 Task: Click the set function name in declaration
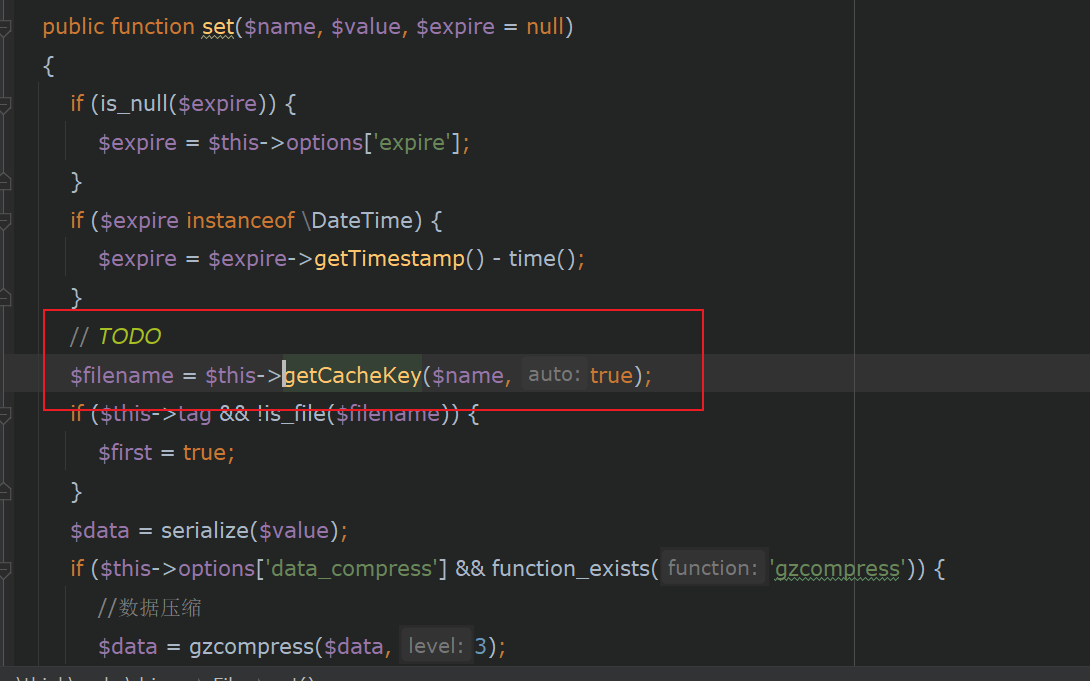218,27
